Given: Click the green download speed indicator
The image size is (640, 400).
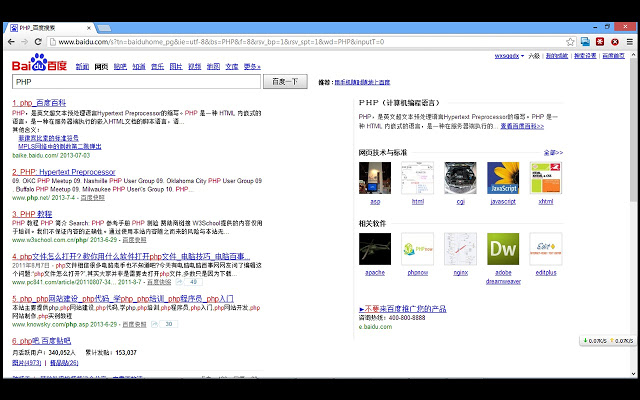Looking at the screenshot, I should 595,341.
